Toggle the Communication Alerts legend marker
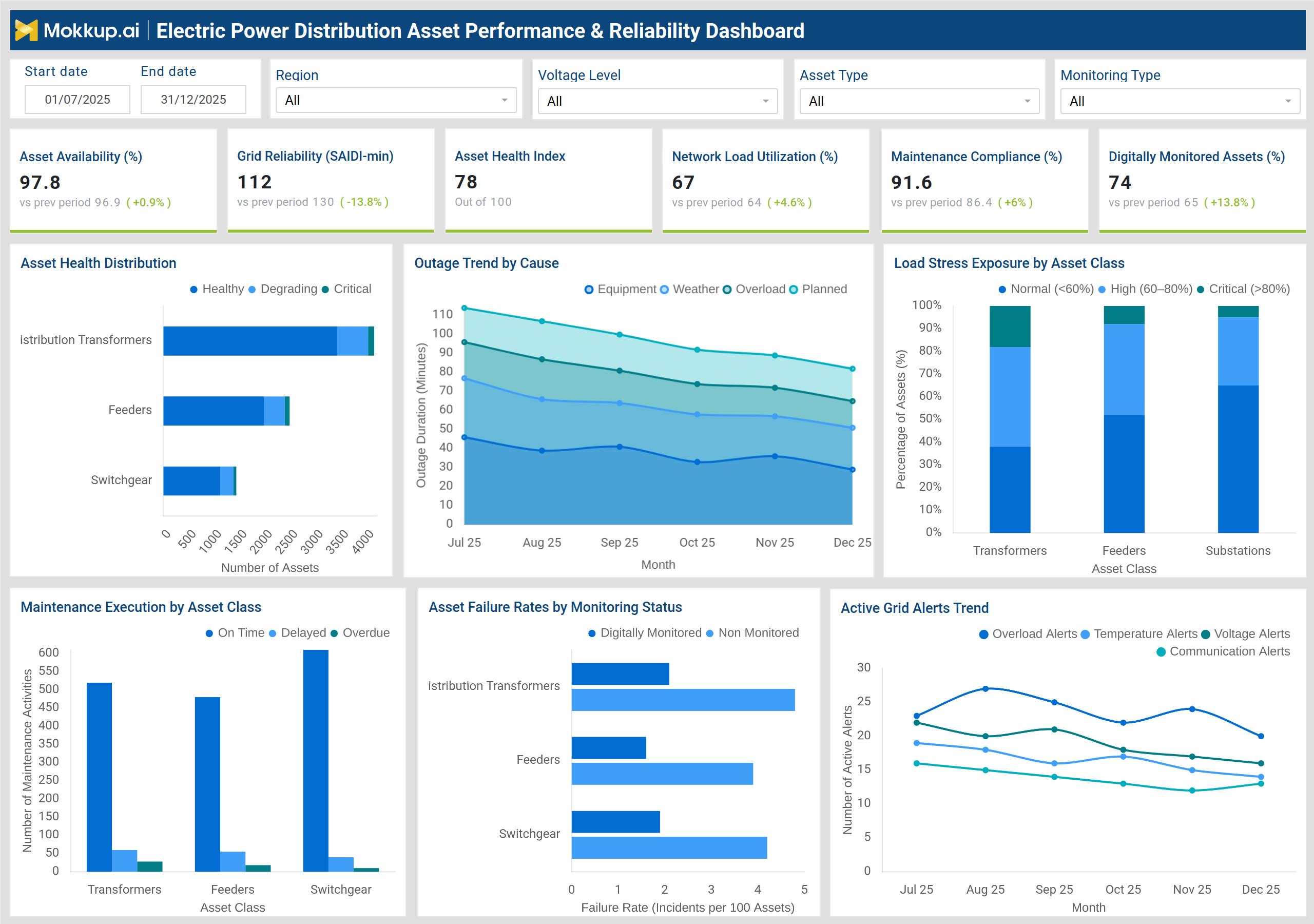This screenshot has height=924, width=1314. coord(1161,652)
